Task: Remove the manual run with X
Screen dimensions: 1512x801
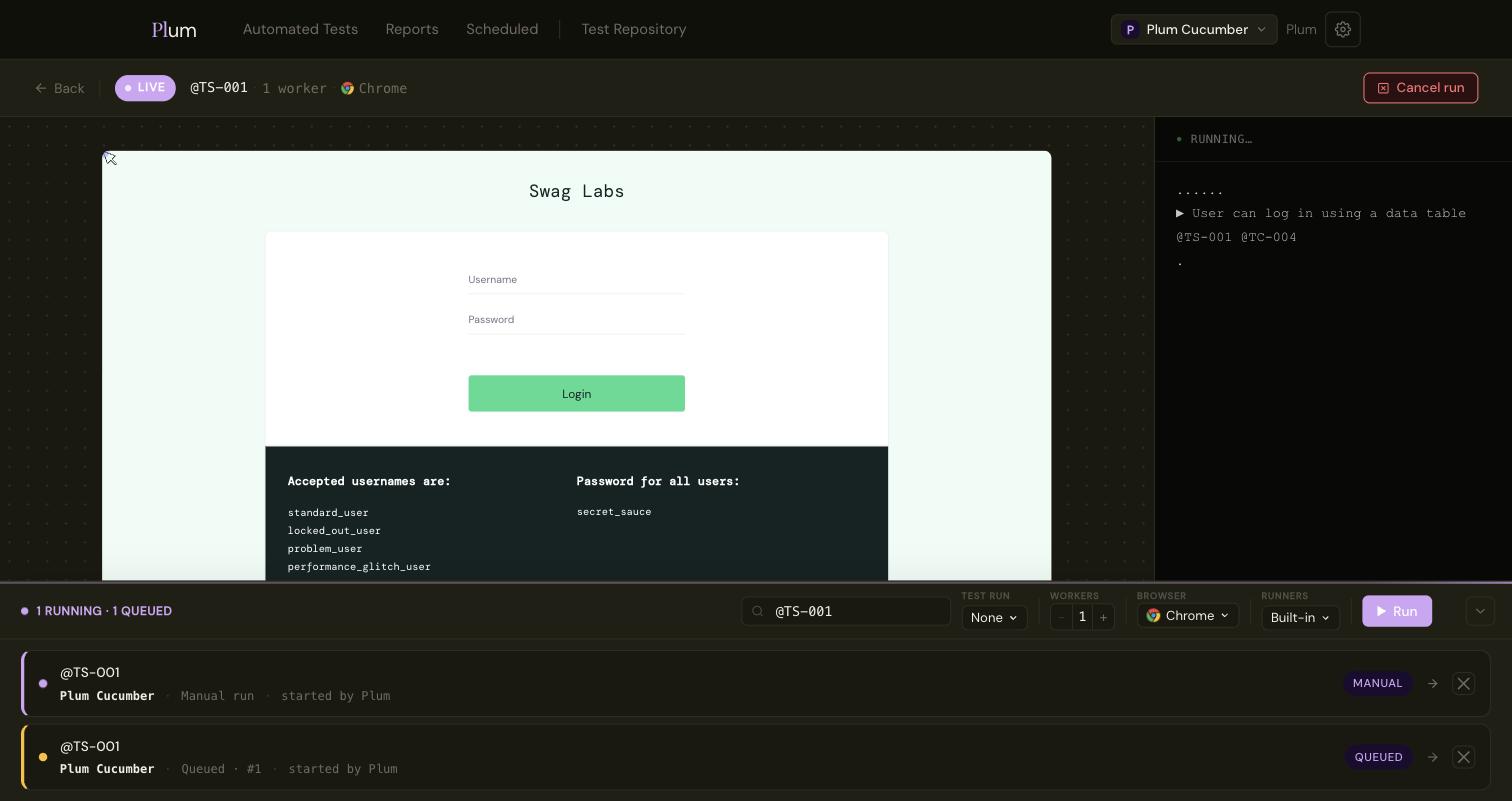Action: point(1463,684)
